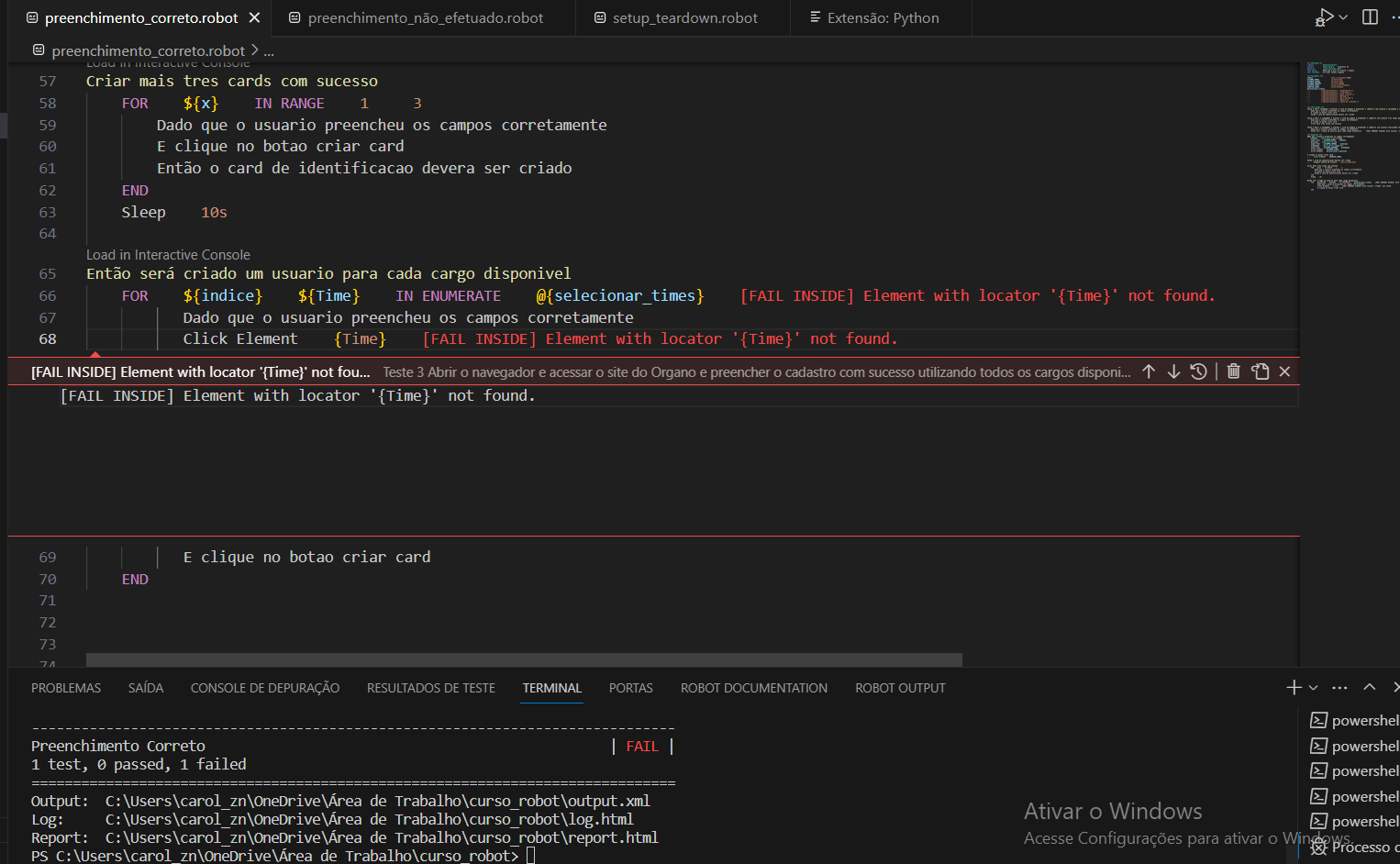
Task: Open terminal panel more actions ellipsis
Action: tap(1339, 687)
